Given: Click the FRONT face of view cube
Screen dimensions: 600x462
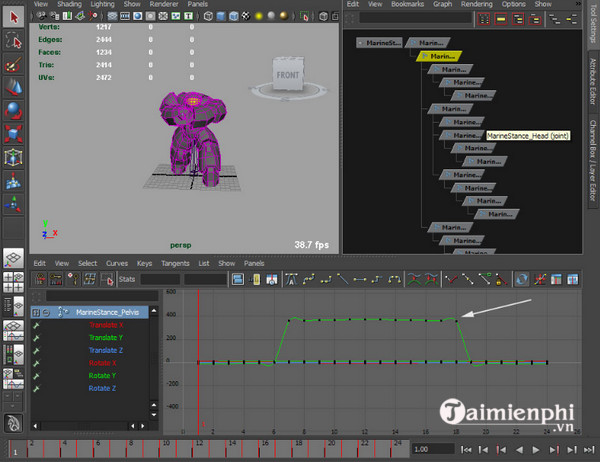Looking at the screenshot, I should point(290,74).
